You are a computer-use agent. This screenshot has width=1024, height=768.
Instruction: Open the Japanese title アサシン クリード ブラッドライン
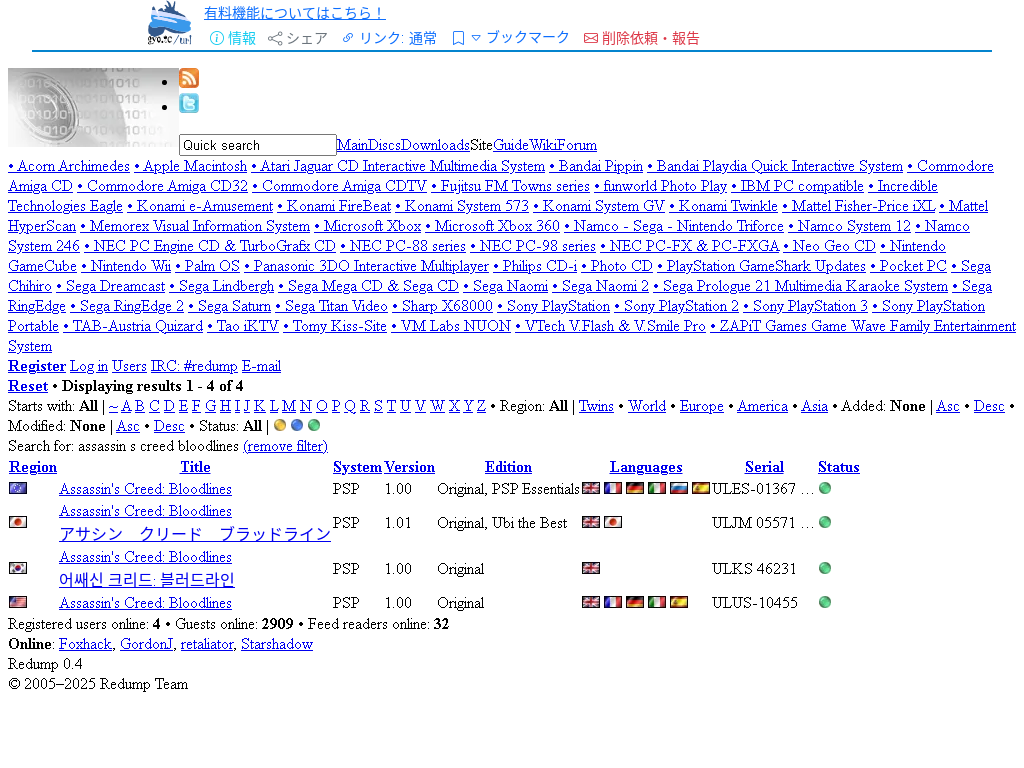click(195, 534)
